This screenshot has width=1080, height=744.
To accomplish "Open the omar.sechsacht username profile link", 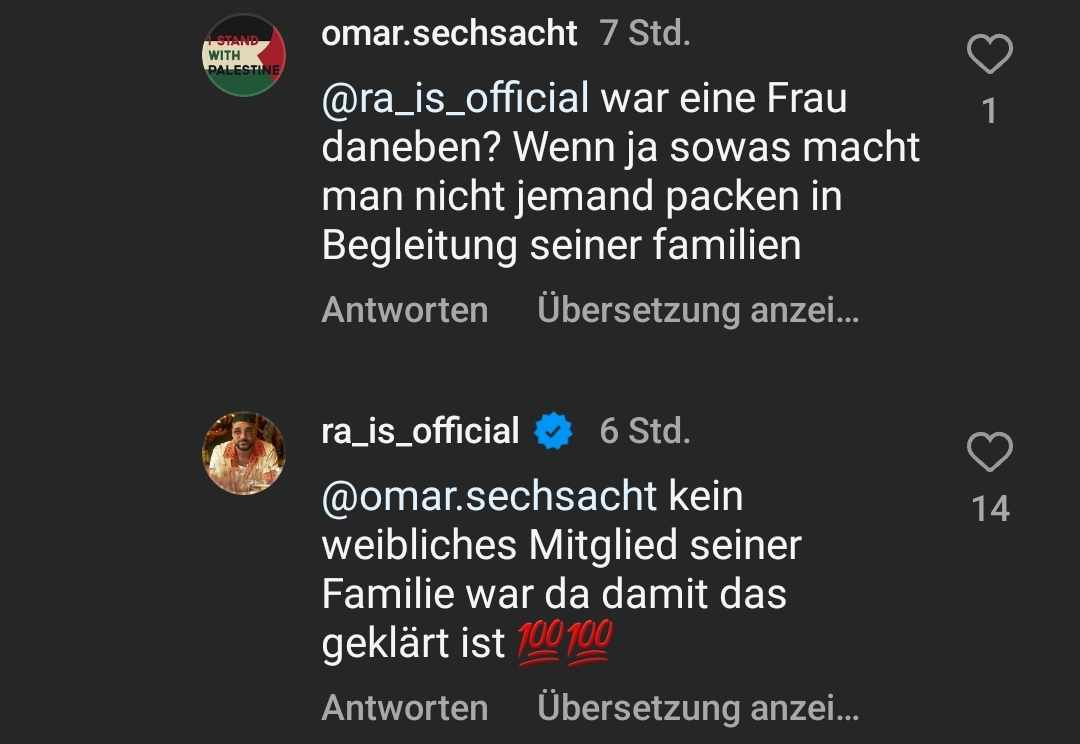I will pos(449,33).
